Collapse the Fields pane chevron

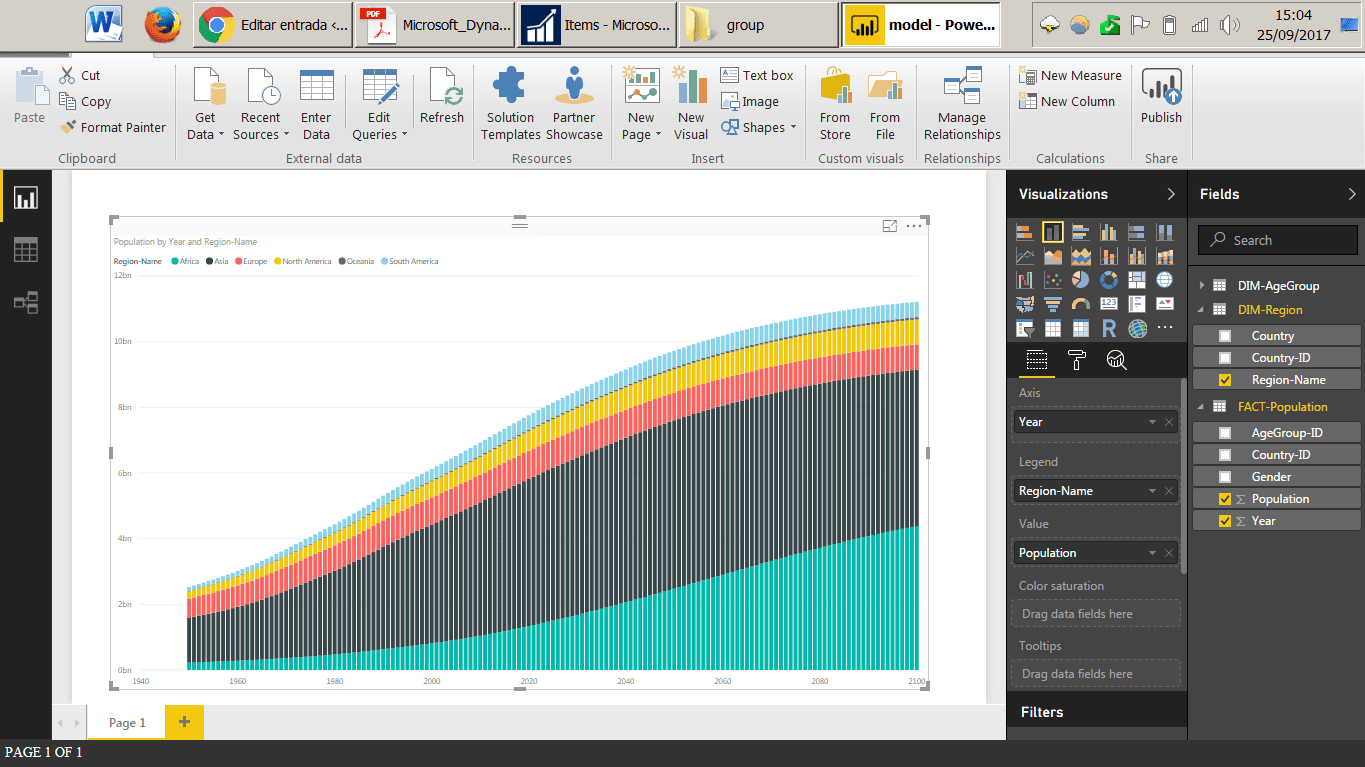click(1352, 194)
